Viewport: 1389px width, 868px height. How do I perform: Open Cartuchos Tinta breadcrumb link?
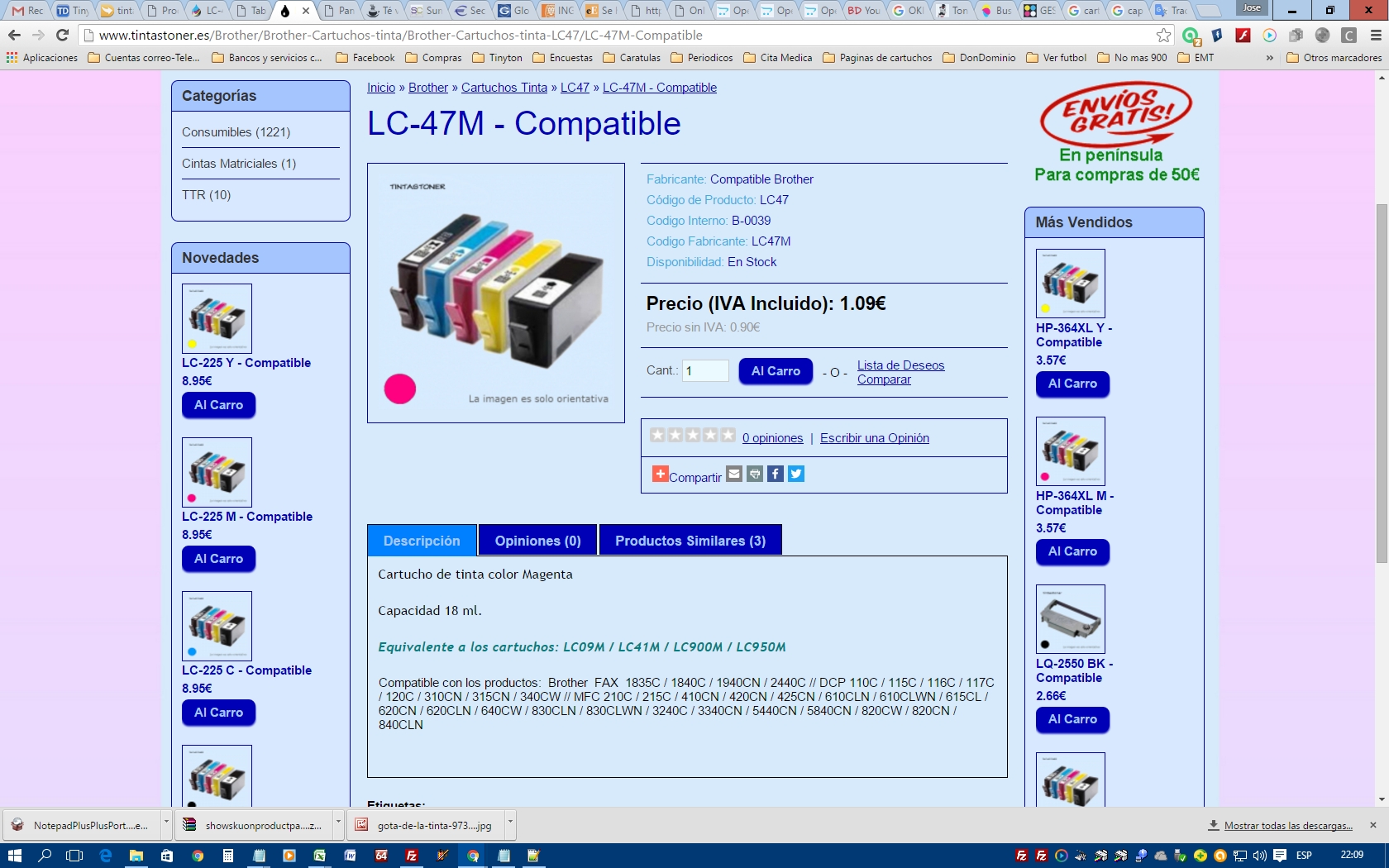[x=504, y=88]
